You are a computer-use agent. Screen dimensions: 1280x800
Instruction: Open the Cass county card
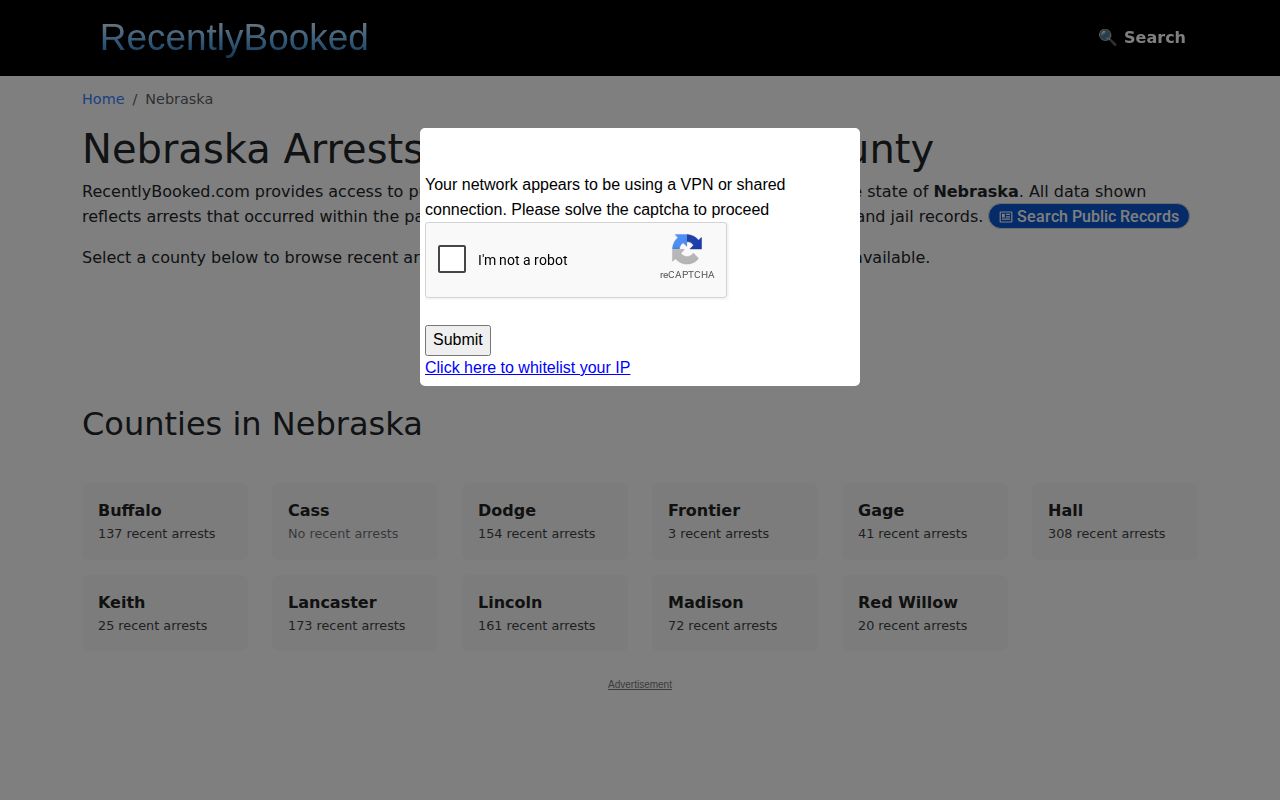tap(355, 521)
